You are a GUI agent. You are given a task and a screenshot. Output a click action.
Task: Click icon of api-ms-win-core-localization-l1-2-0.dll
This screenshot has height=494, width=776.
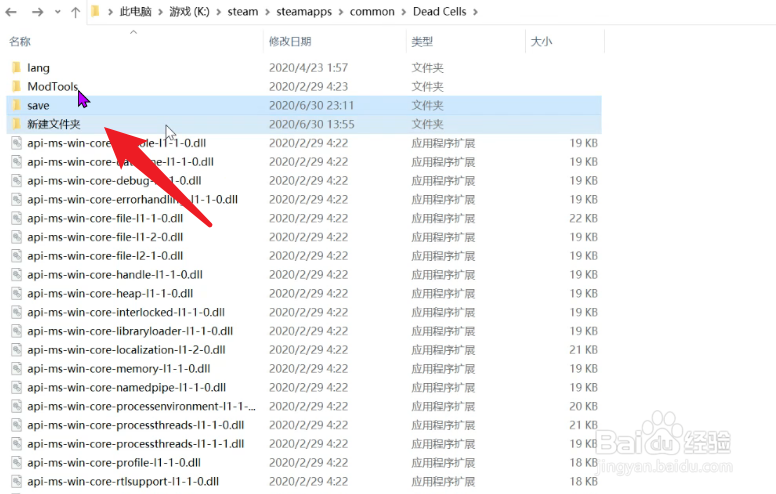(16, 349)
